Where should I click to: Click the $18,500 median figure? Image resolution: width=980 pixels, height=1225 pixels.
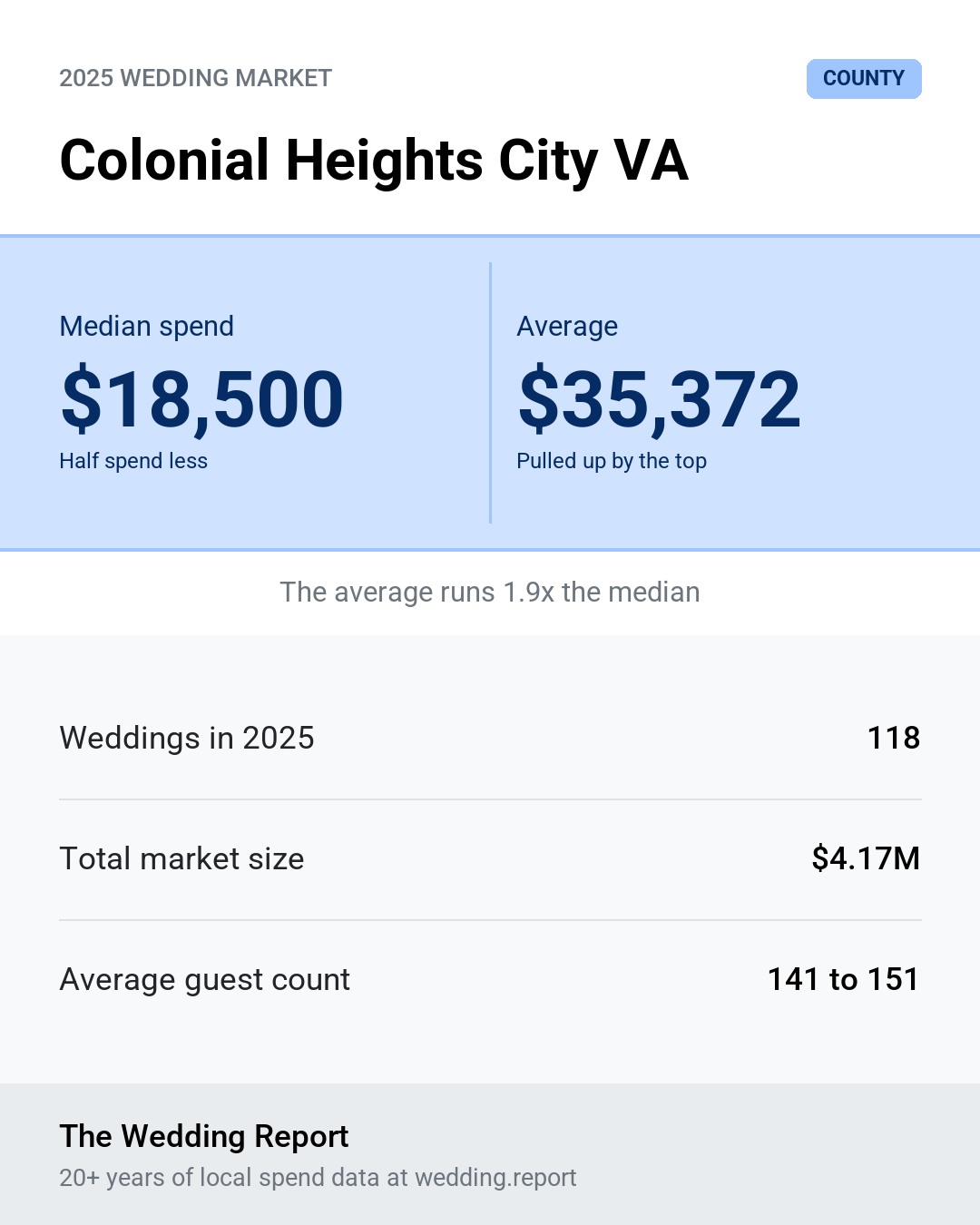pos(202,398)
